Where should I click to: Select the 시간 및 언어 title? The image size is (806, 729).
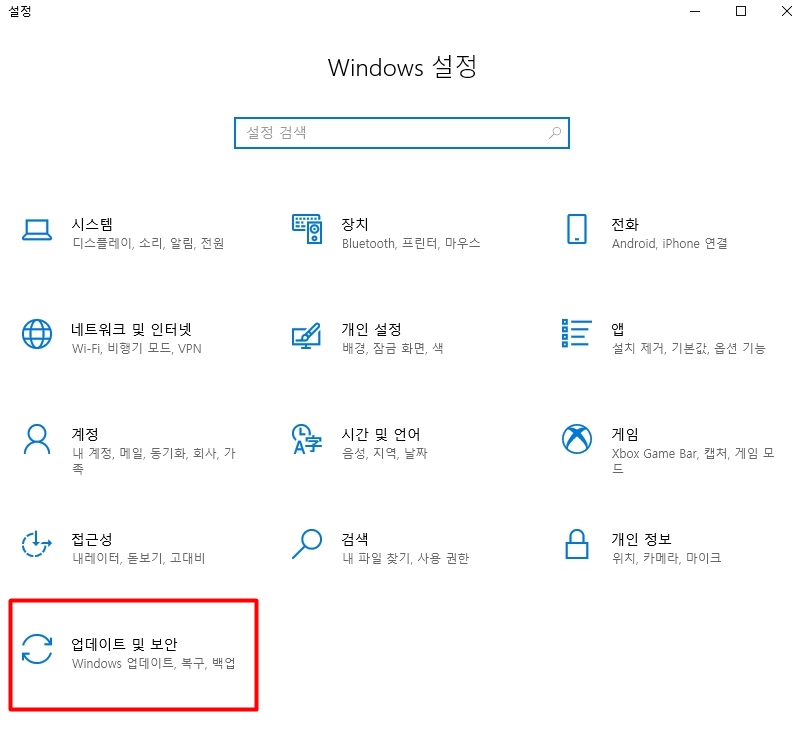(x=381, y=434)
